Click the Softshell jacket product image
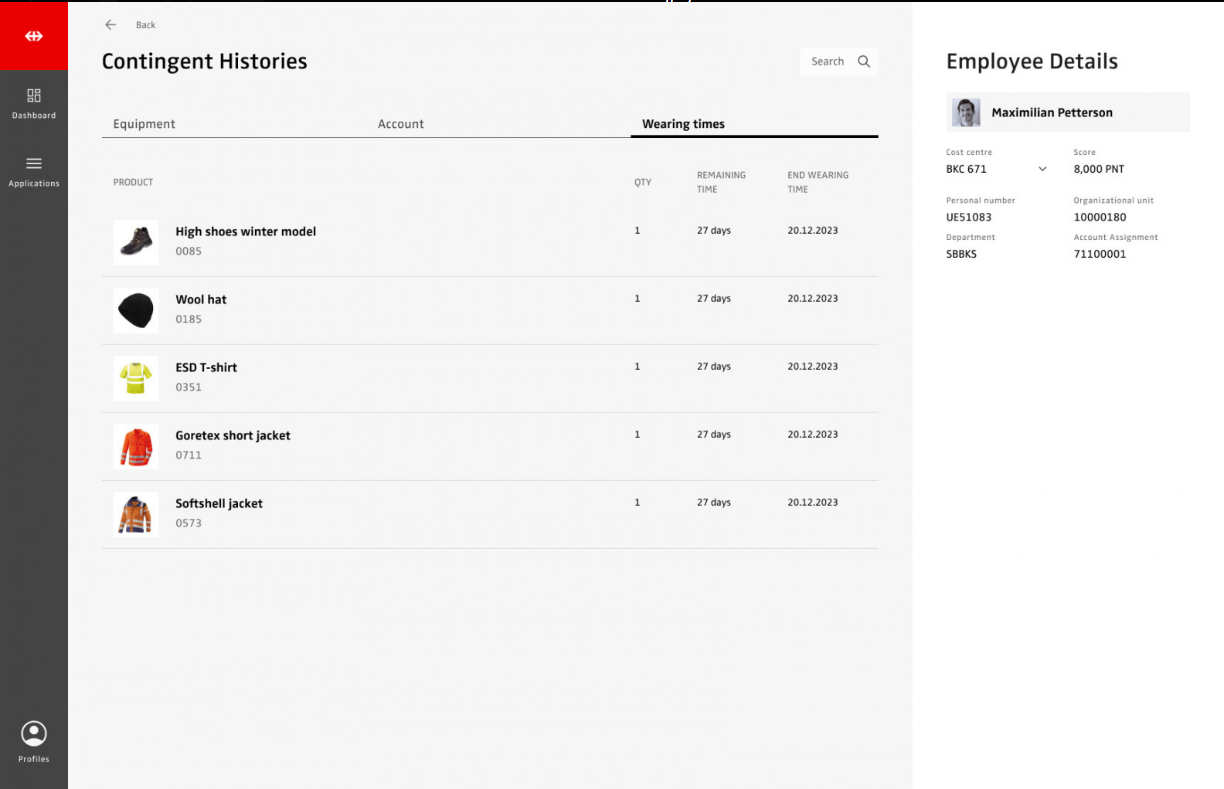The image size is (1224, 789). (x=136, y=514)
